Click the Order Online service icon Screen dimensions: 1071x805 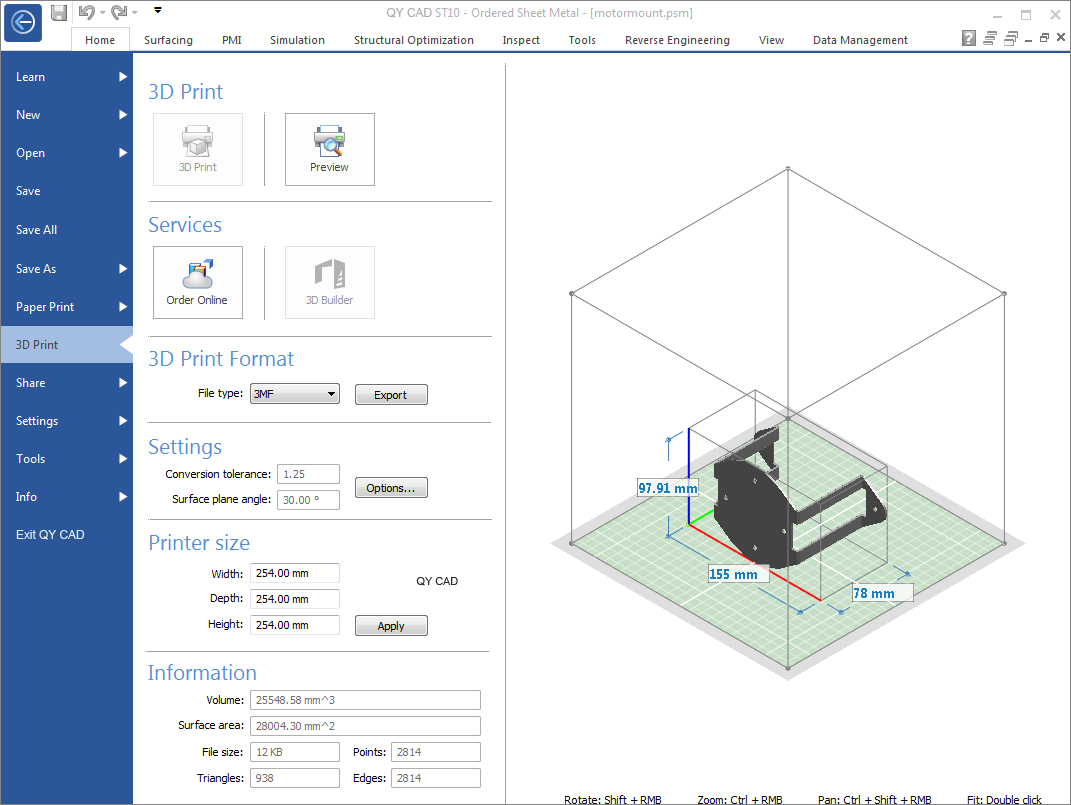pyautogui.click(x=197, y=282)
